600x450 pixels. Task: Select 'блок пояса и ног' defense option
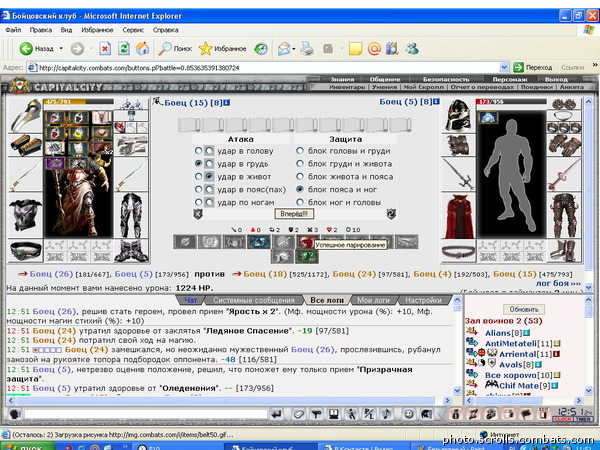(300, 189)
